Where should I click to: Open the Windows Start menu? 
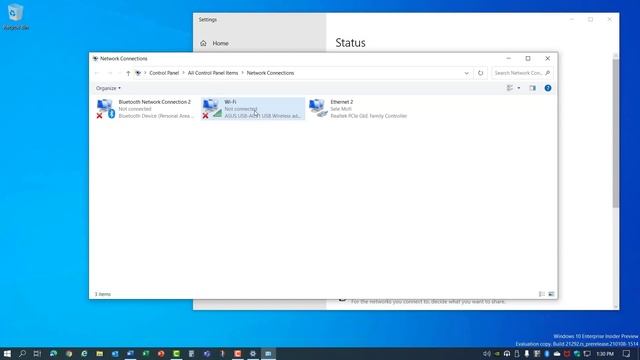coord(7,353)
